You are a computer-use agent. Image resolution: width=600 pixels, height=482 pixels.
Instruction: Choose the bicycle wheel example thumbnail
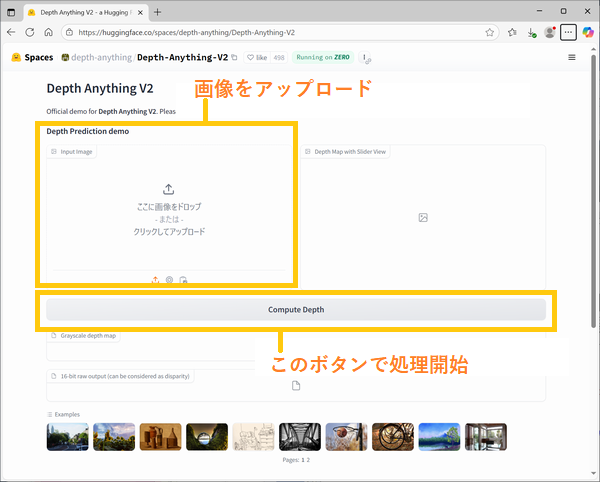tap(392, 436)
